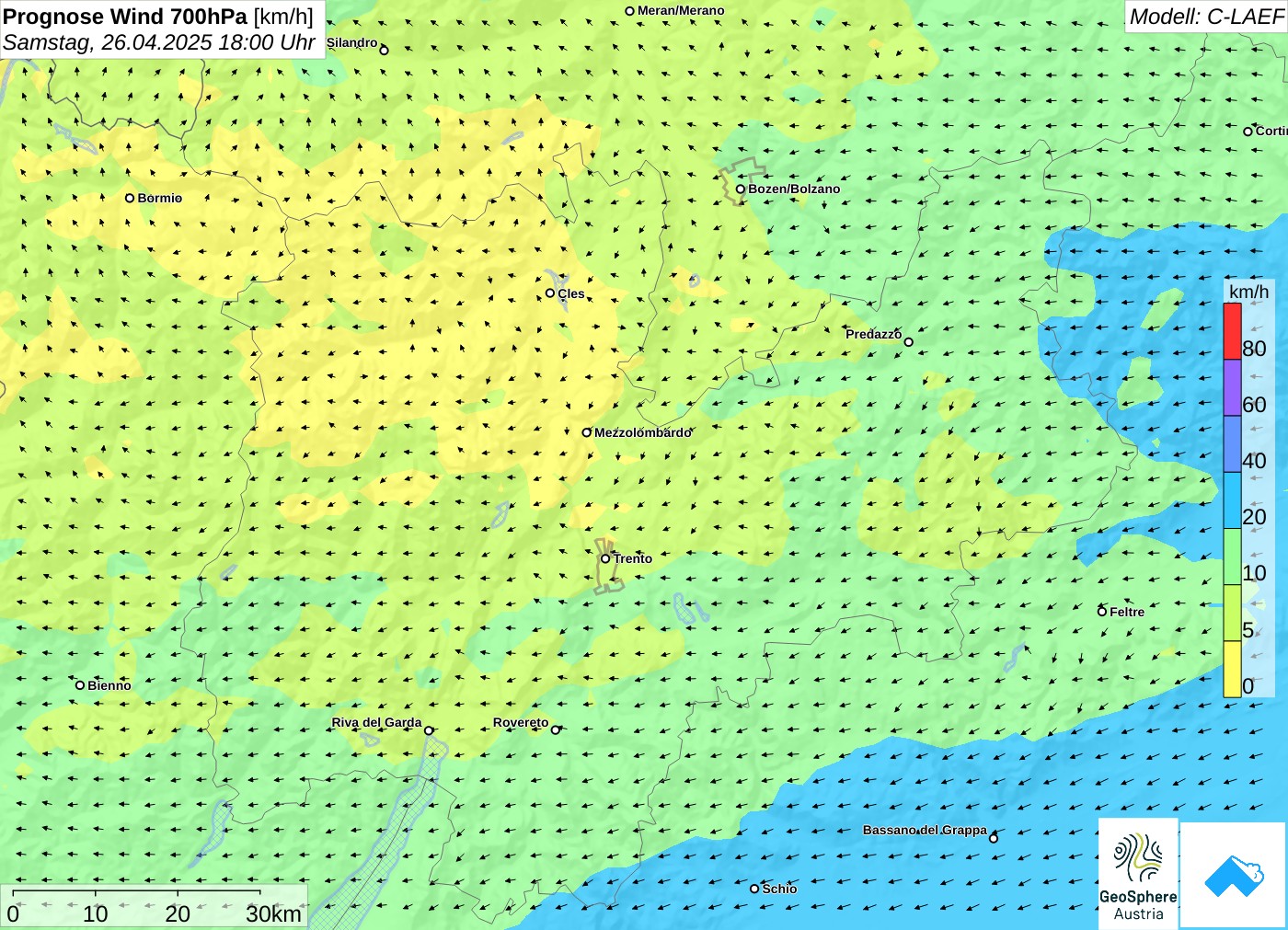This screenshot has height=930, width=1288.
Task: Click the Bienno town marker
Action: point(80,685)
